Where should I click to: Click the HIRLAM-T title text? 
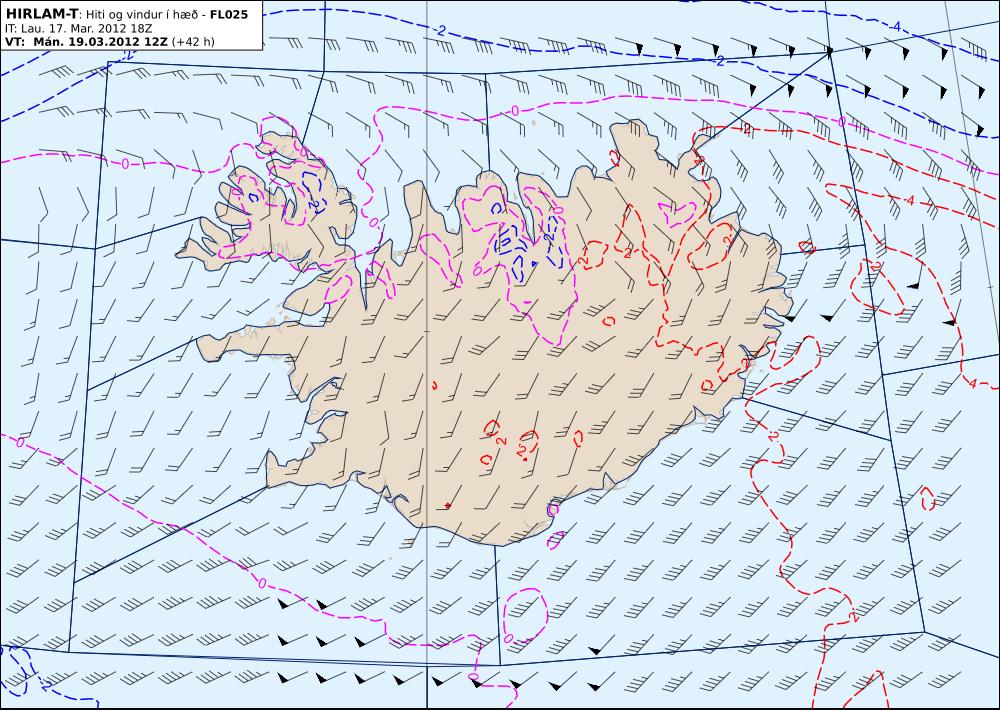coord(40,14)
